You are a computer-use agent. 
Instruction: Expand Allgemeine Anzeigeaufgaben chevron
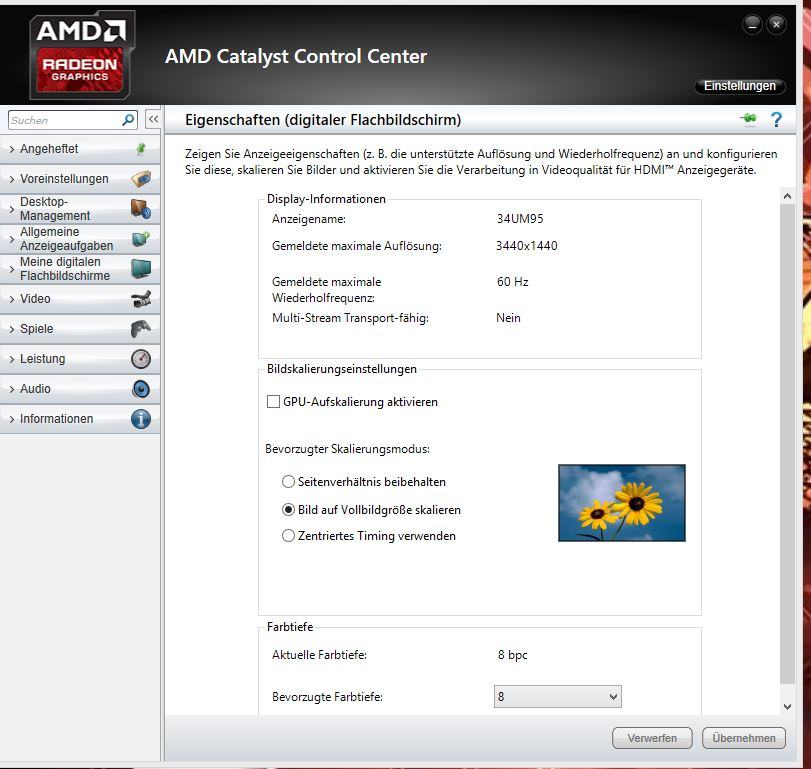pyautogui.click(x=12, y=239)
